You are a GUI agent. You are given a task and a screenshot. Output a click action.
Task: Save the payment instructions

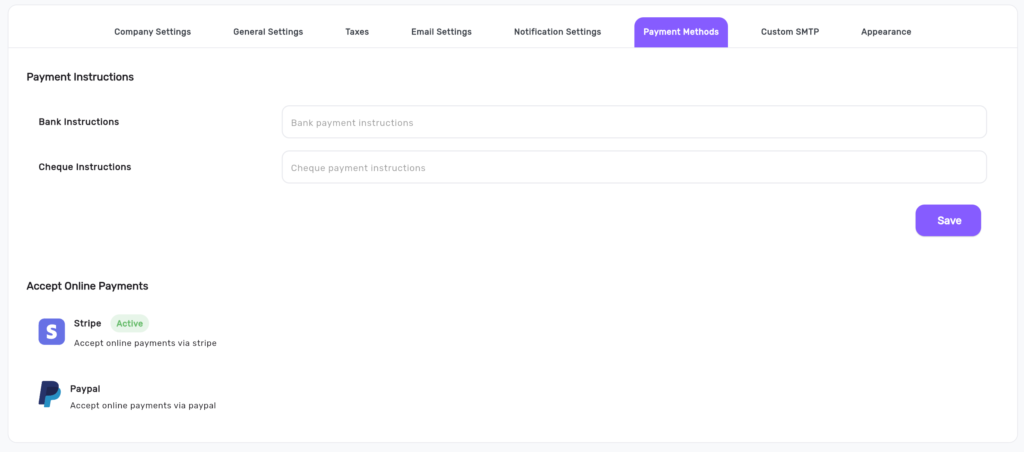[948, 221]
